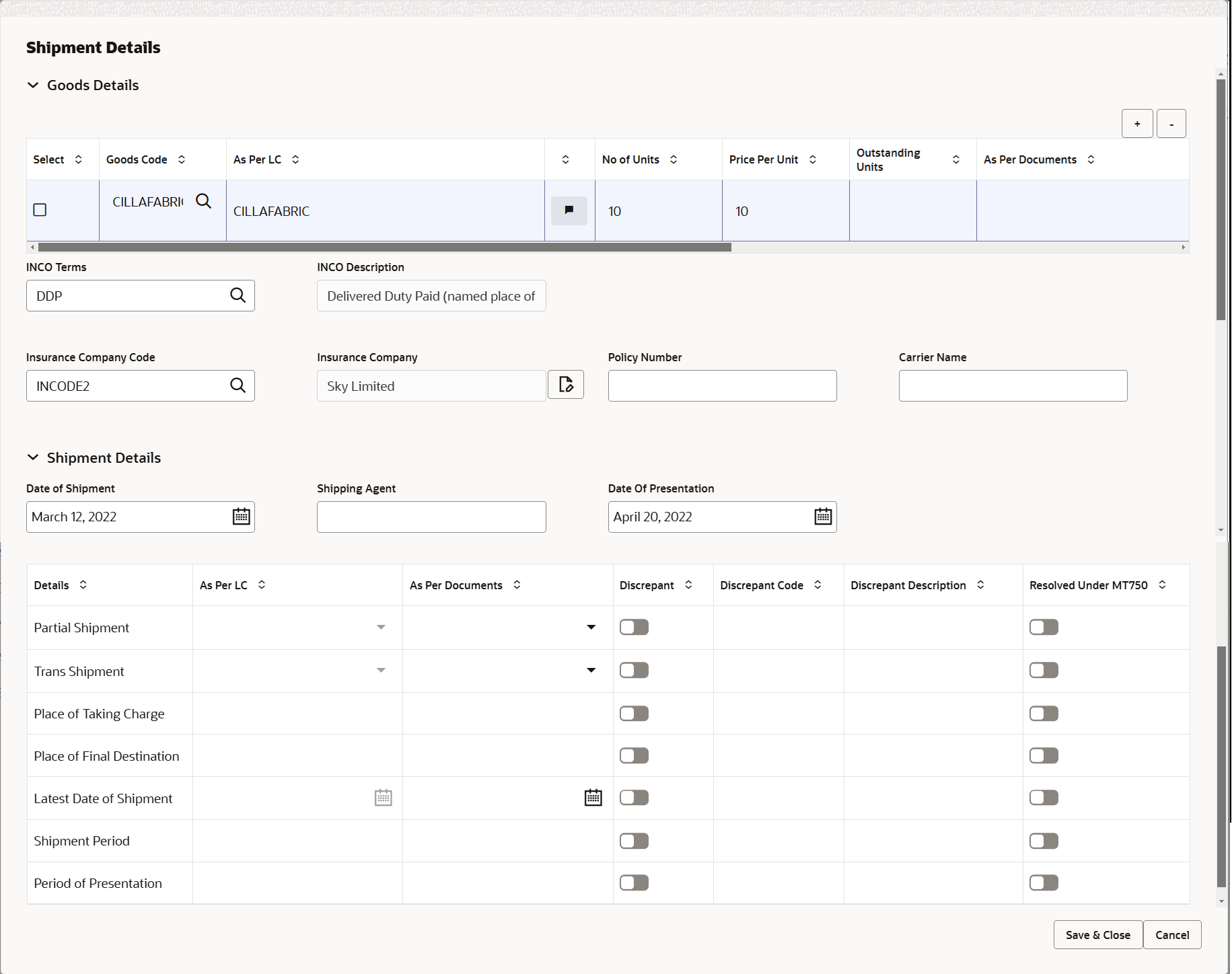The image size is (1232, 974).
Task: Open the Date of Shipment calendar picker
Action: click(241, 517)
